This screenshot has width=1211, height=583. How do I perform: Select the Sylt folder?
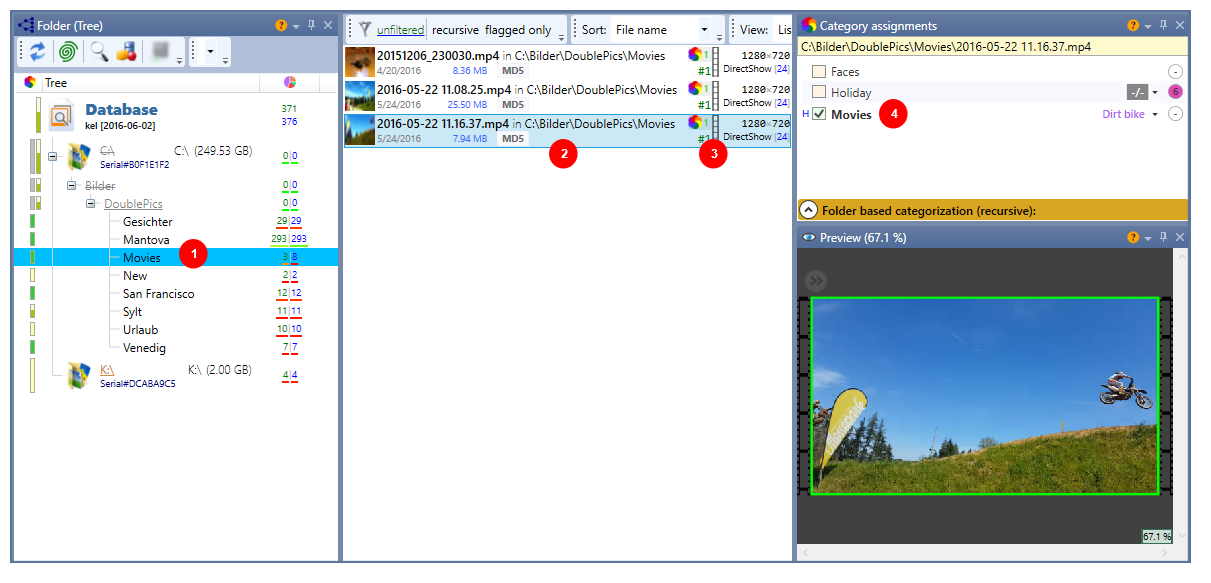click(x=132, y=312)
